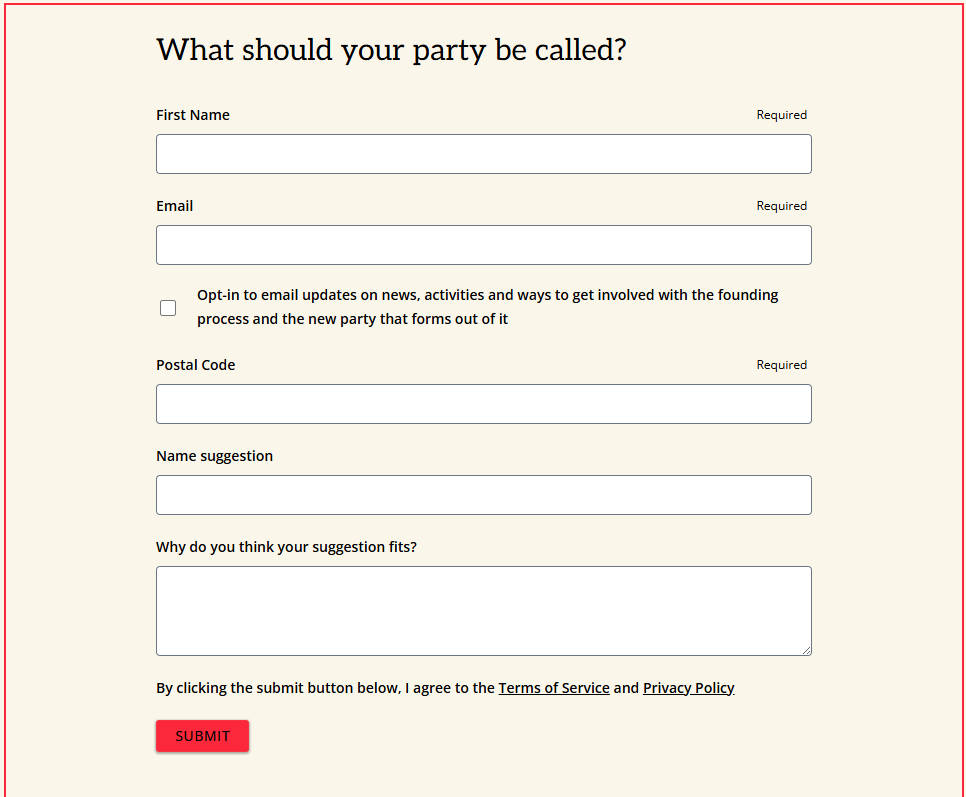Click the 'Why do you think your suggestion fits?' label
Viewport: 966px width, 797px height.
tap(286, 547)
